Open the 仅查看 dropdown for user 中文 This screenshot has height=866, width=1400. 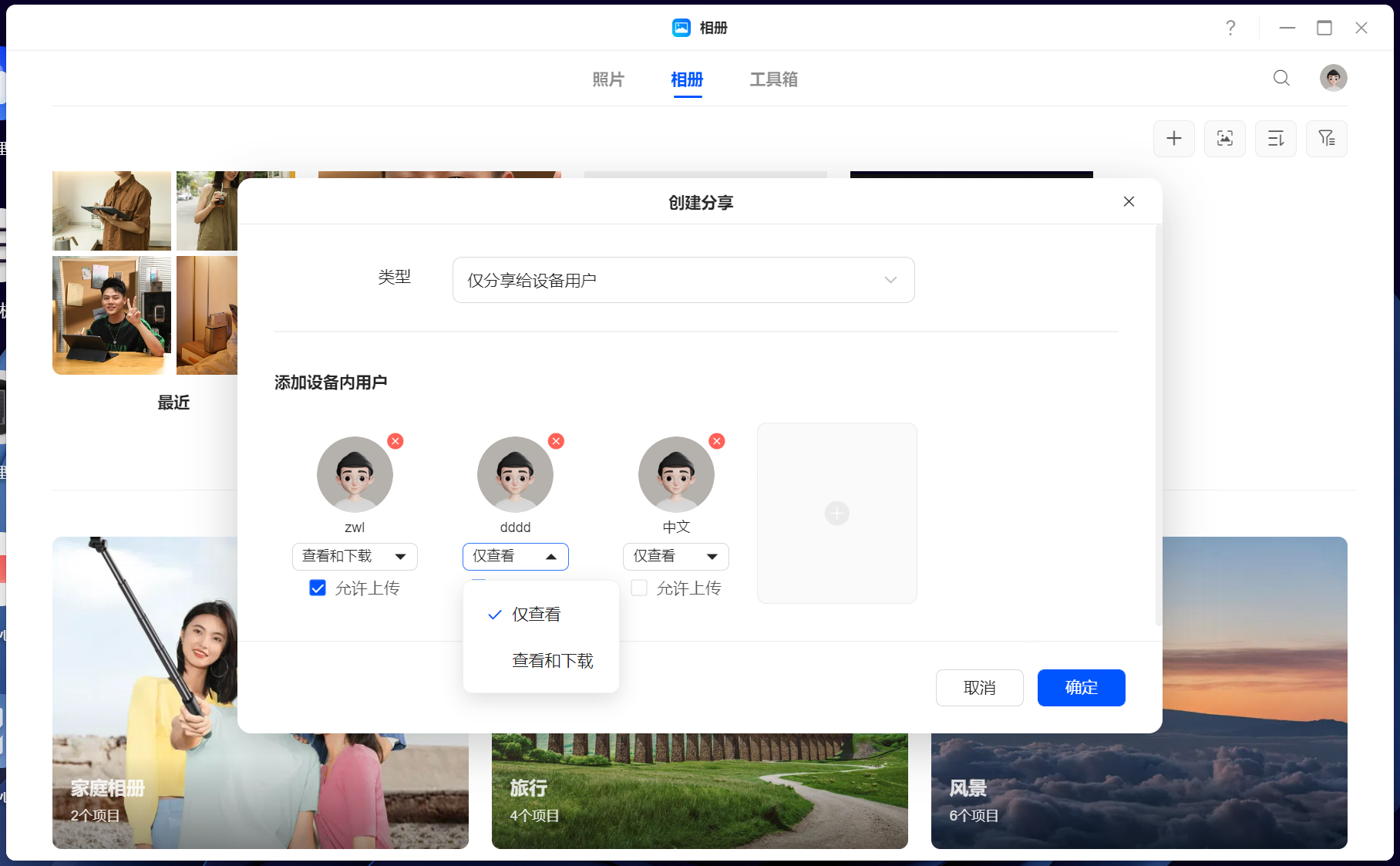click(x=675, y=556)
